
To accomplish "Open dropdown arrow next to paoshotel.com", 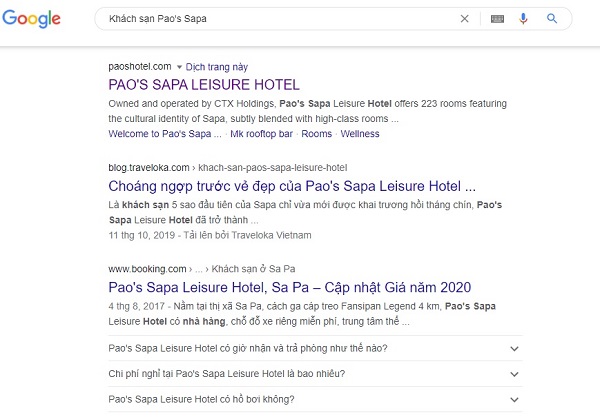I will coord(165,66).
